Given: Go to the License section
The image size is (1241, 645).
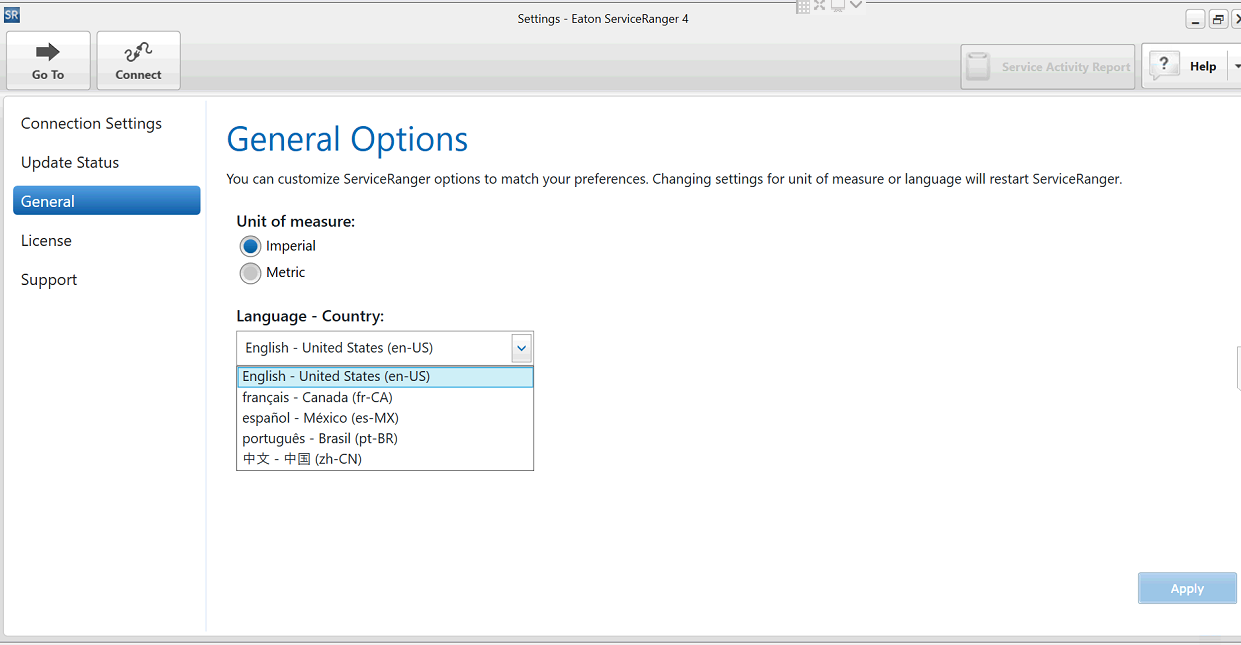Looking at the screenshot, I should [x=46, y=240].
